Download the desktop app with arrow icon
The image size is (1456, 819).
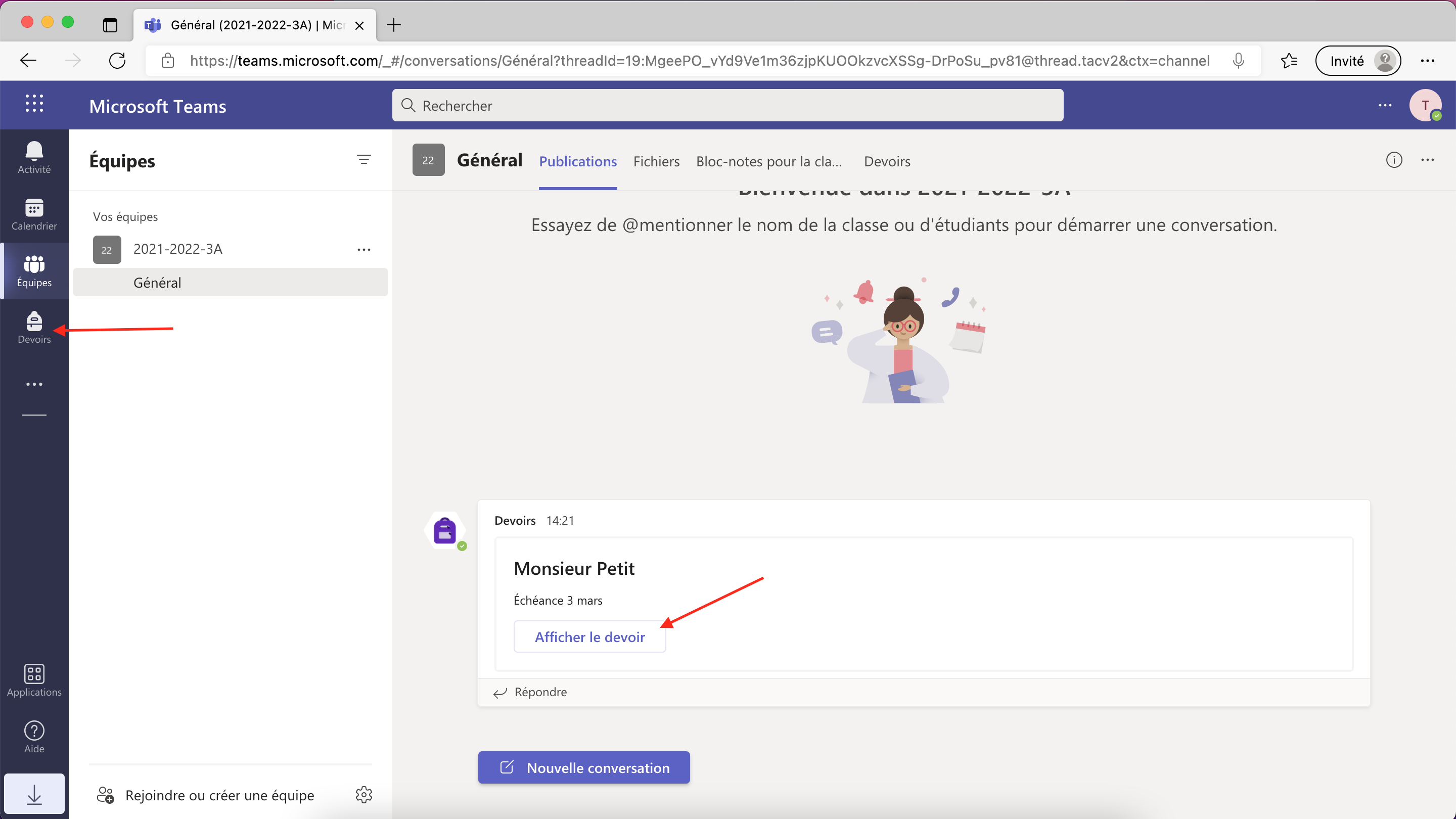[34, 794]
